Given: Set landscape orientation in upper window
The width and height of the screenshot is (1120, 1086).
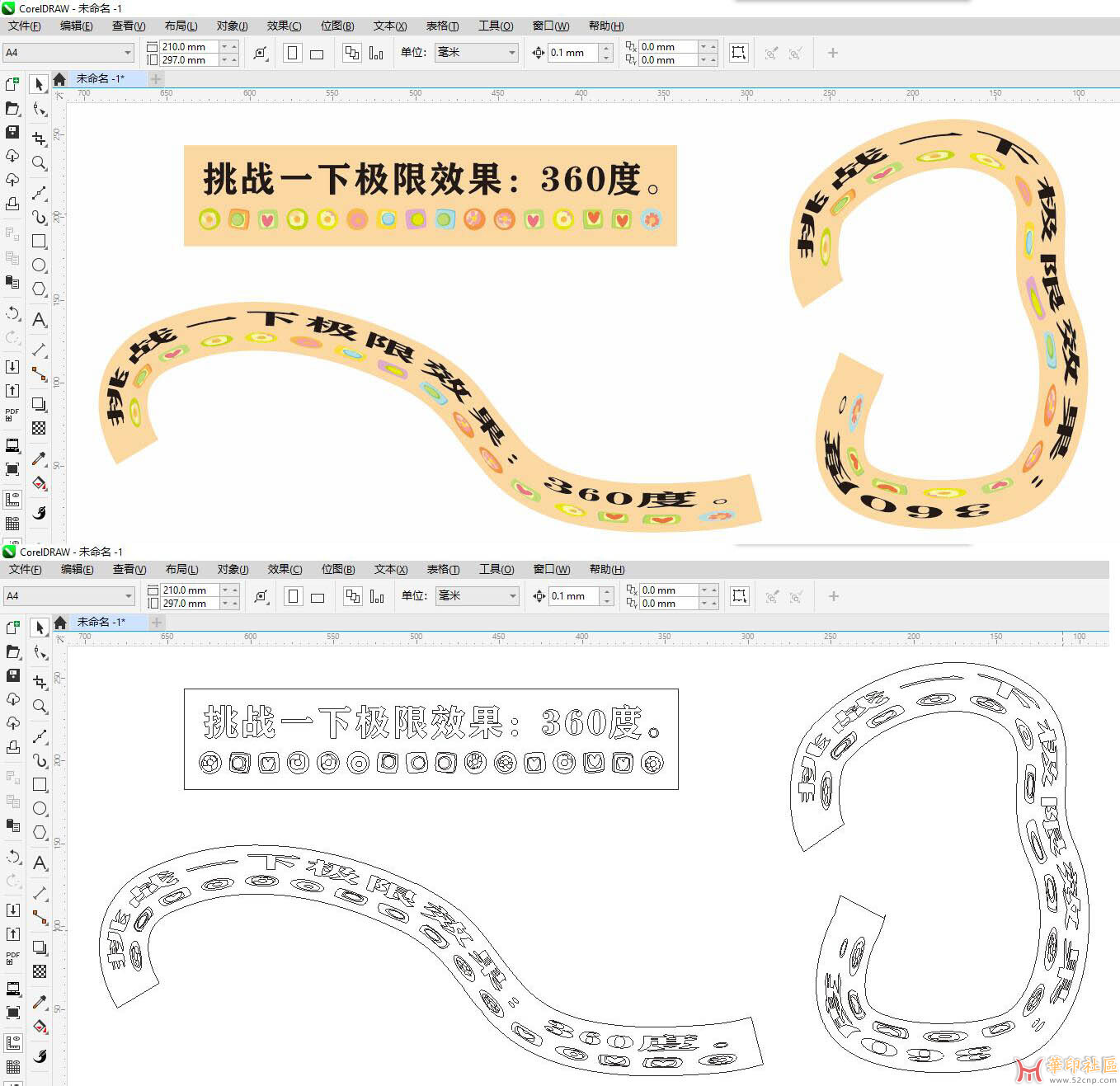Looking at the screenshot, I should point(317,54).
